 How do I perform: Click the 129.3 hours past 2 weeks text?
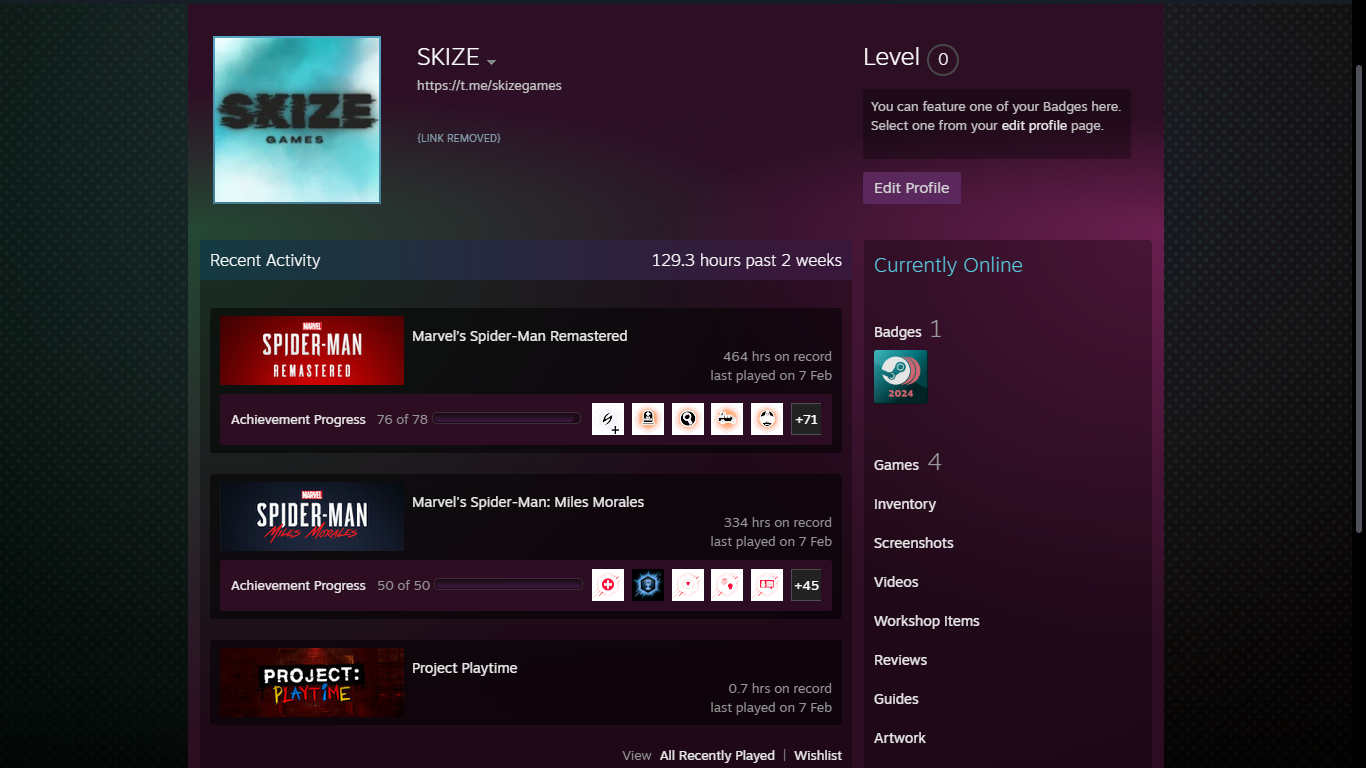(747, 260)
